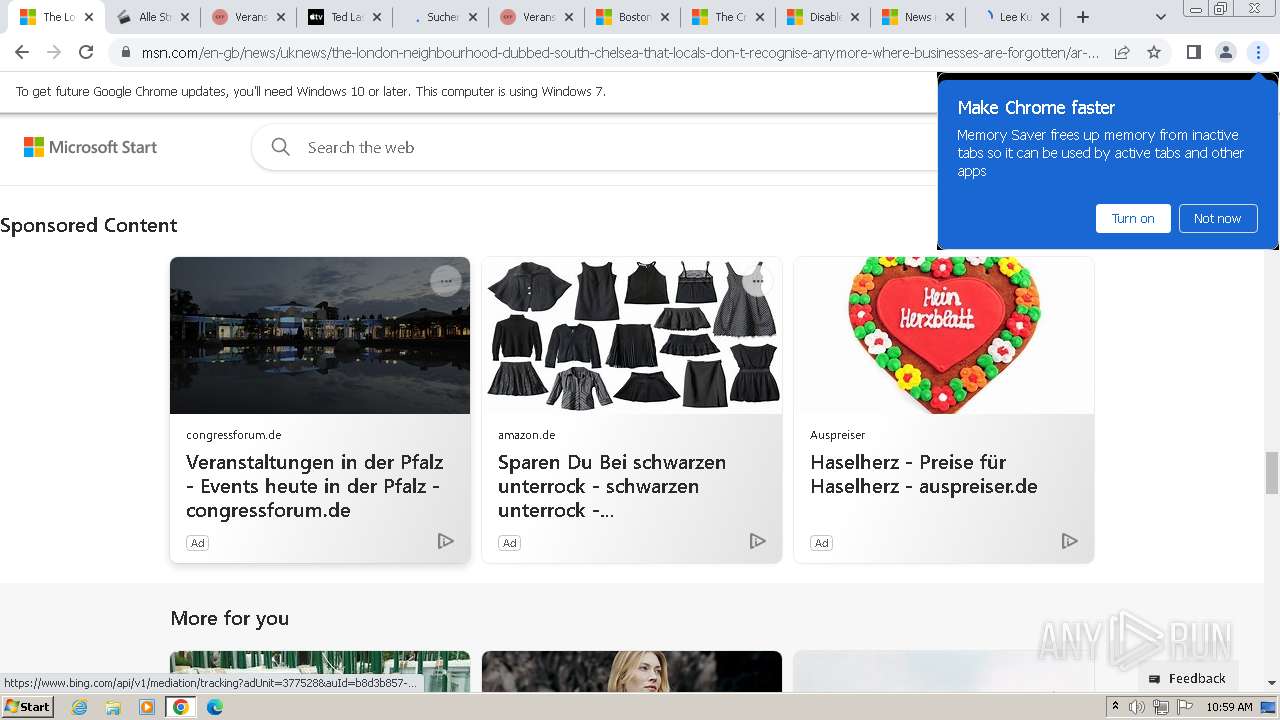The height and width of the screenshot is (720, 1280).
Task: Open the Chrome profile avatar
Action: [1225, 52]
